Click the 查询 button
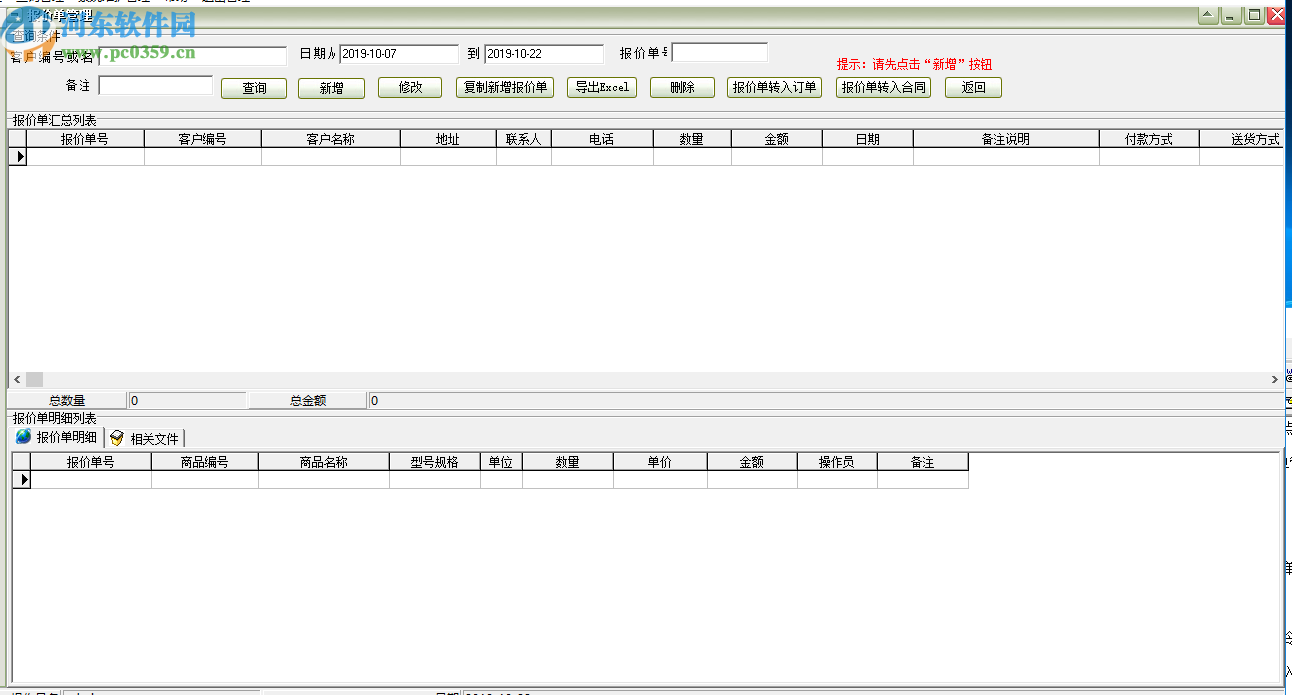This screenshot has width=1292, height=695. coord(254,88)
